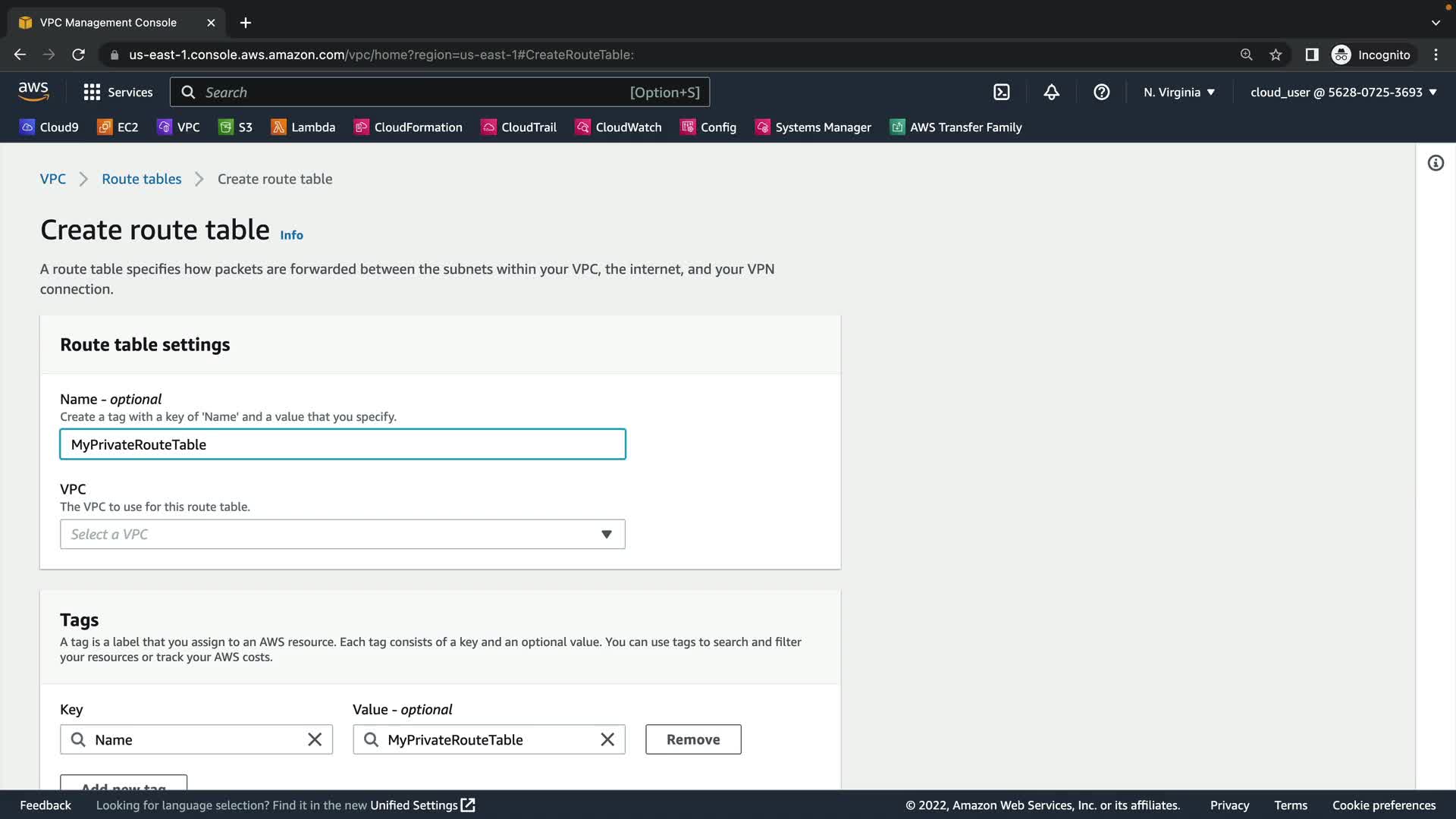Click the notifications bell icon
Image resolution: width=1456 pixels, height=819 pixels.
point(1051,93)
